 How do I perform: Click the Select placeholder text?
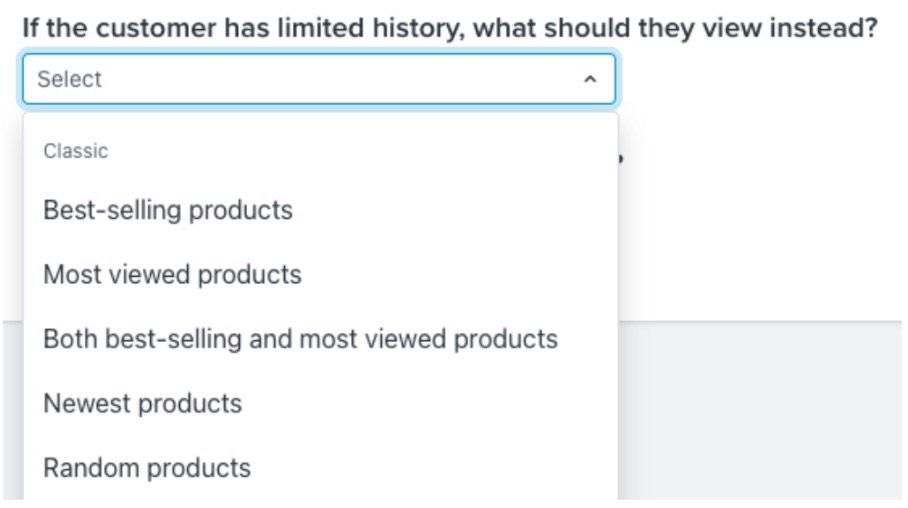pyautogui.click(x=70, y=79)
